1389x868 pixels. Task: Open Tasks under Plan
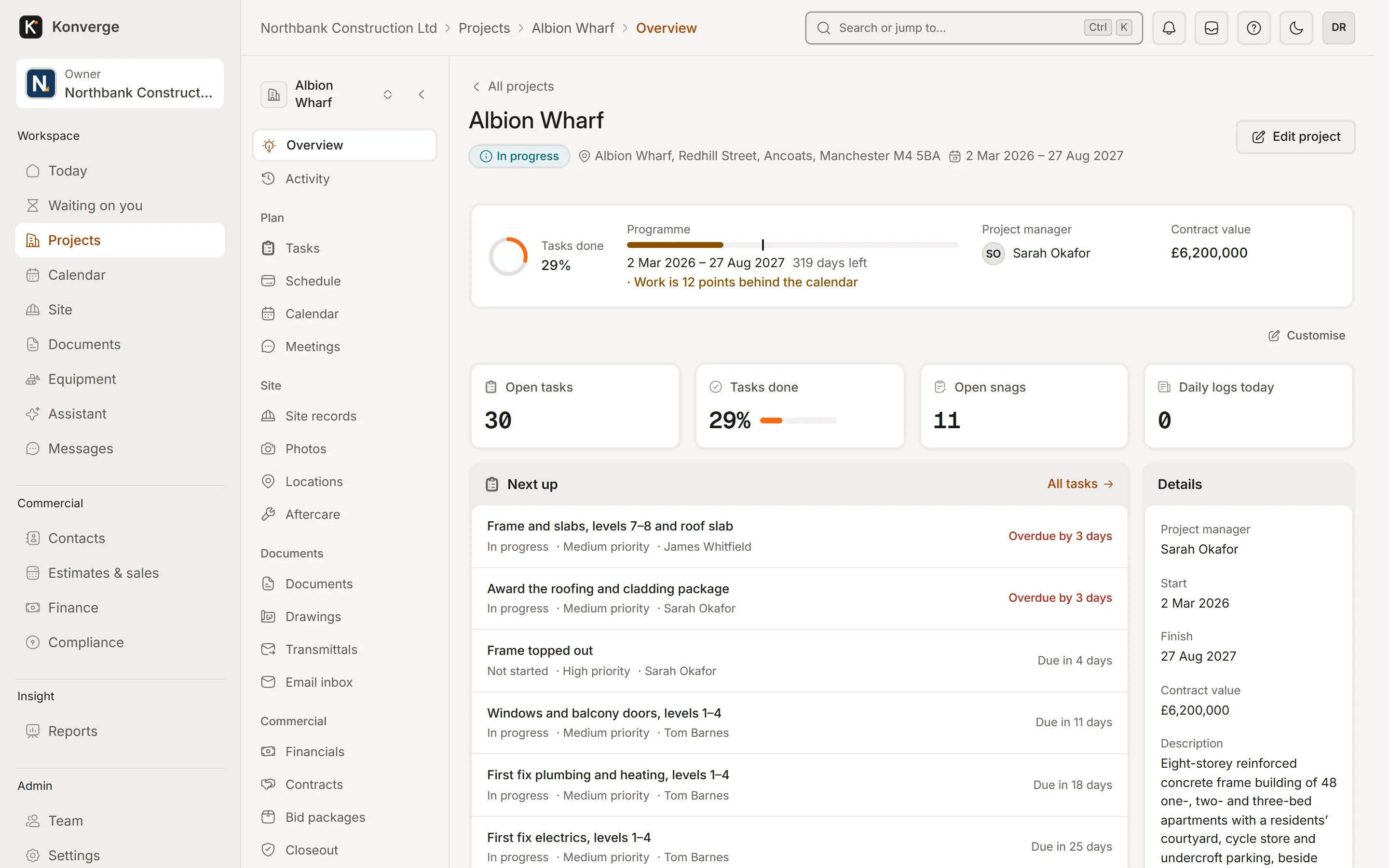(344, 248)
